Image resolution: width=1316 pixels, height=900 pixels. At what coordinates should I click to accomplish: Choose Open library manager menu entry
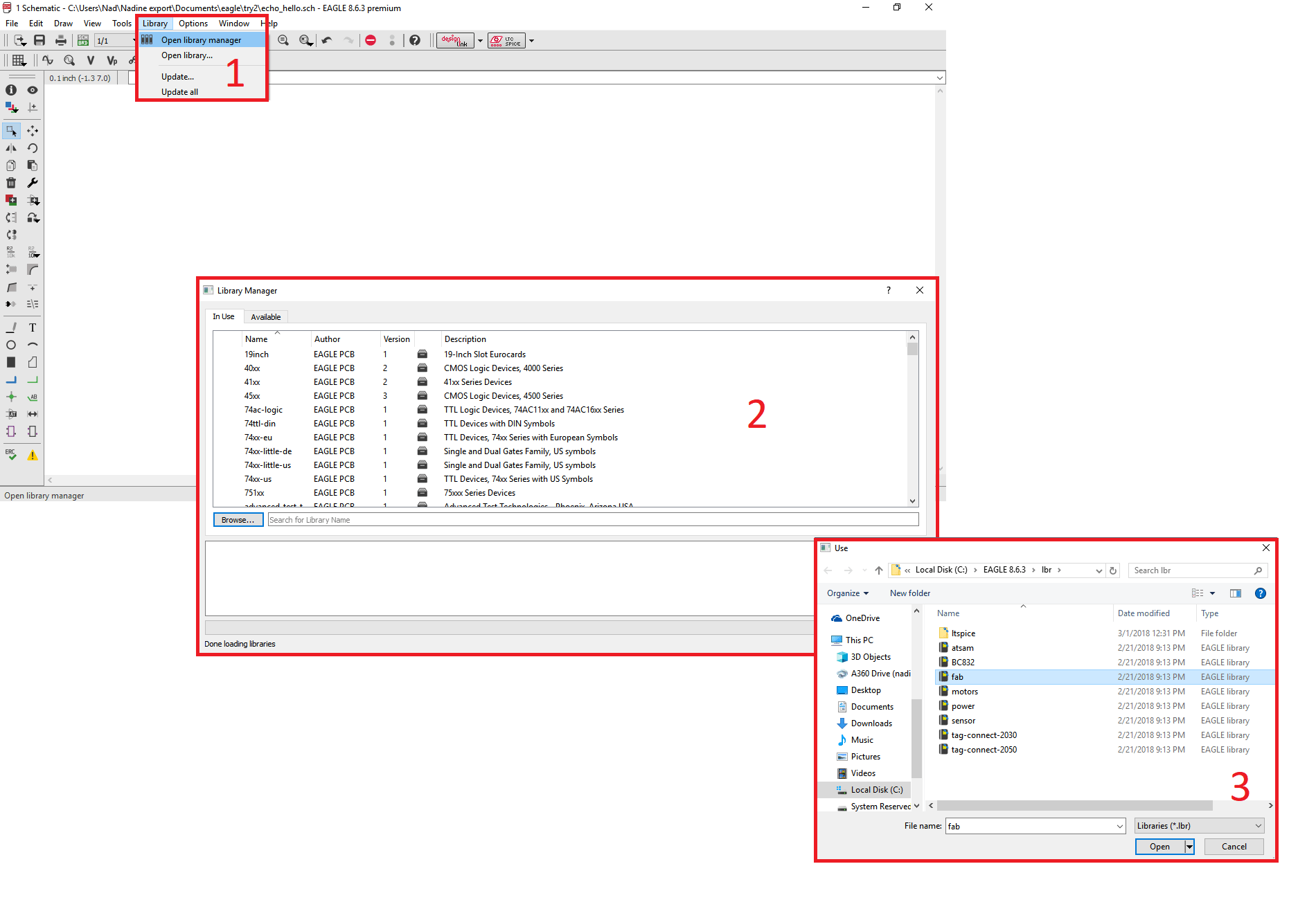[x=202, y=40]
